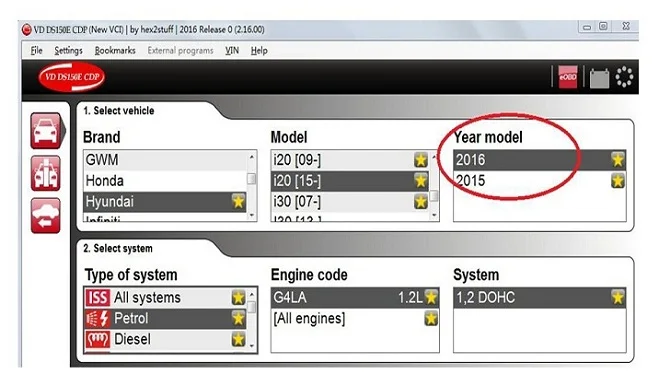Image resolution: width=659 pixels, height=386 pixels.
Task: Click the car with return arrow sidebar icon
Action: 46,216
